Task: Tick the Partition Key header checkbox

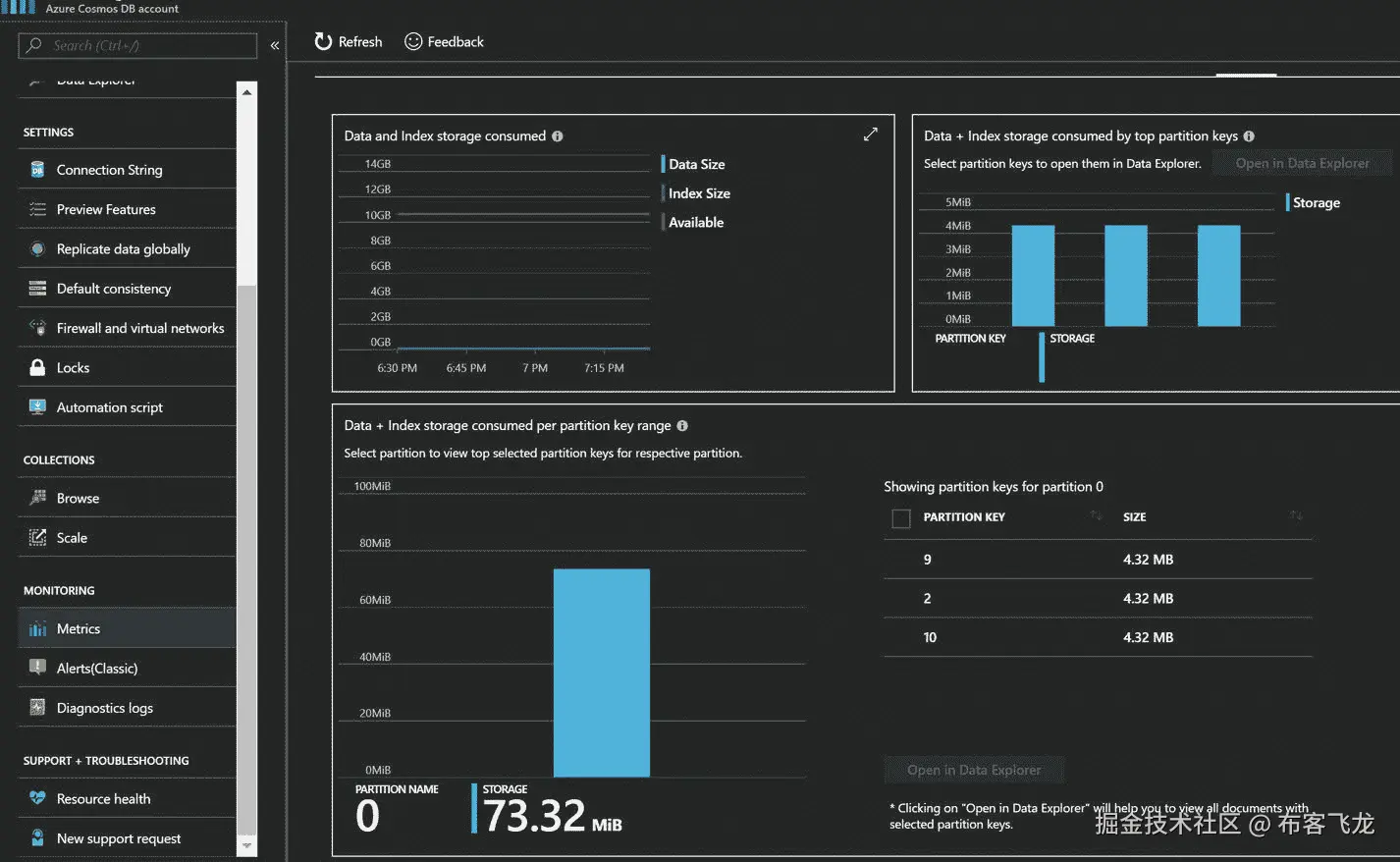Action: coord(901,518)
